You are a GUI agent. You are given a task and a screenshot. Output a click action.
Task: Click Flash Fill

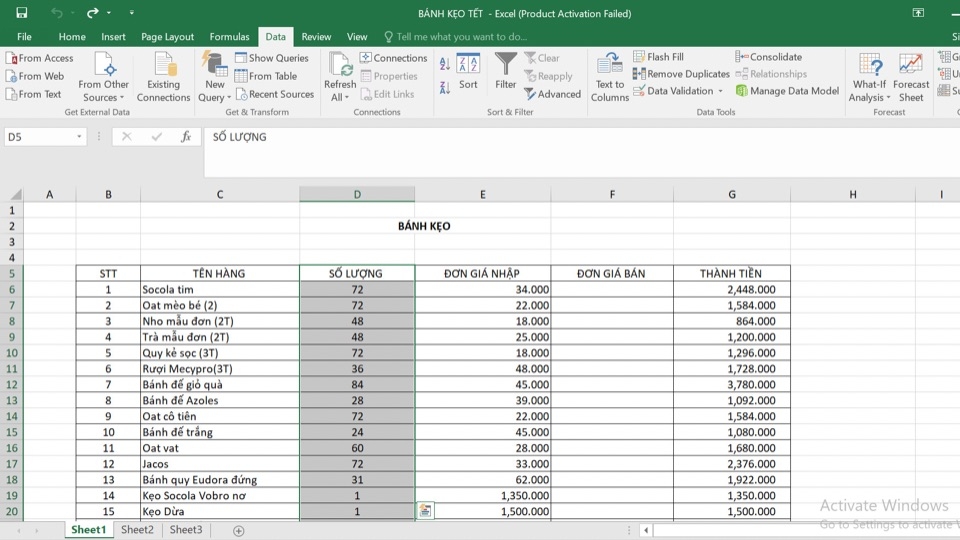coord(658,57)
